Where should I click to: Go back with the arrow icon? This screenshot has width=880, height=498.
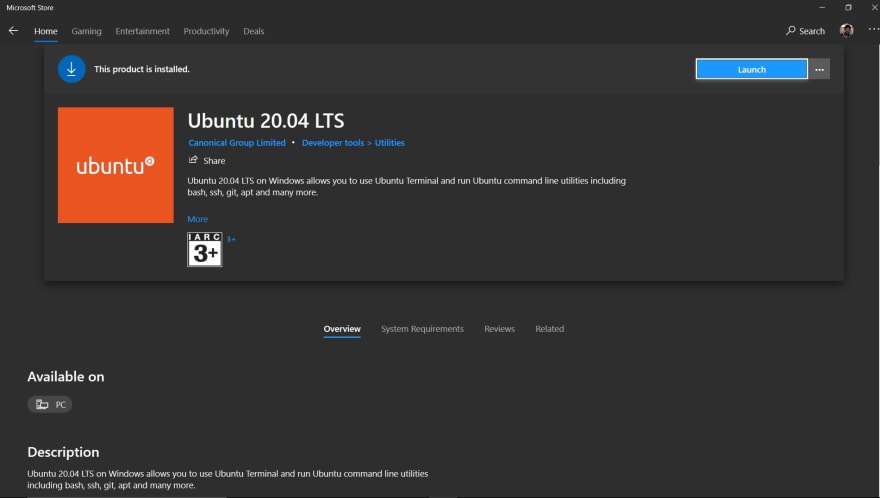[13, 31]
